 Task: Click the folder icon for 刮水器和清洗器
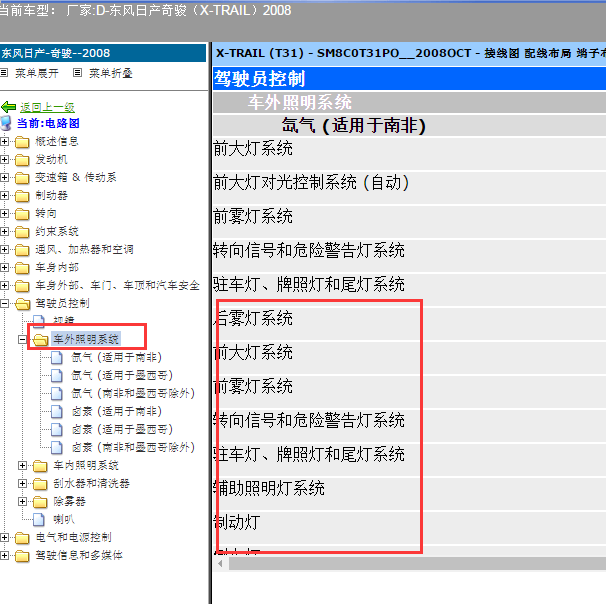[x=40, y=484]
